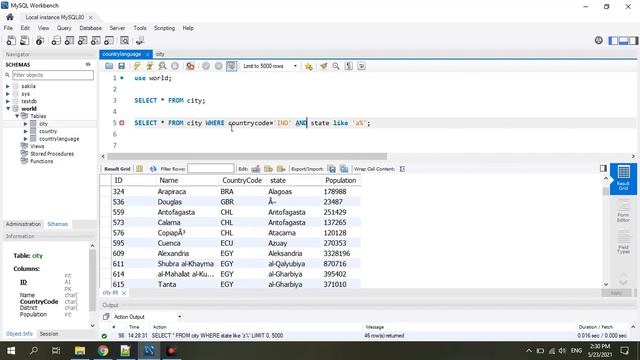The image size is (640, 360).
Task: Toggle the left sidebar panel visibility
Action: pyautogui.click(x=613, y=40)
